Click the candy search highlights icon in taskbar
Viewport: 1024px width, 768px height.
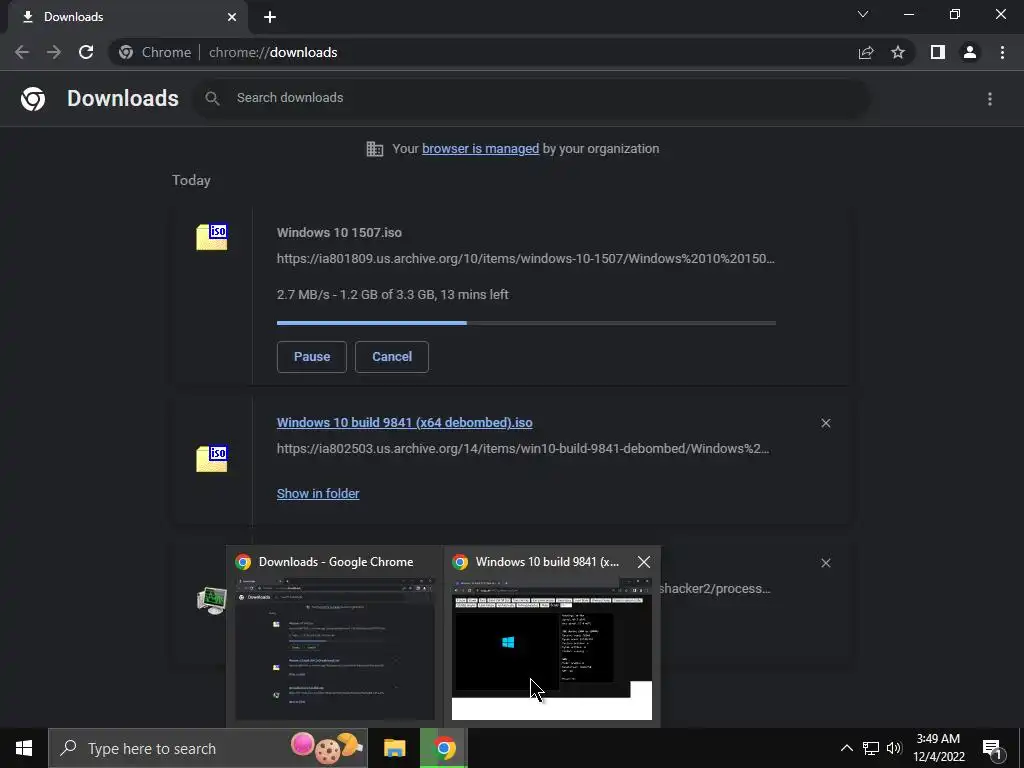click(x=327, y=748)
